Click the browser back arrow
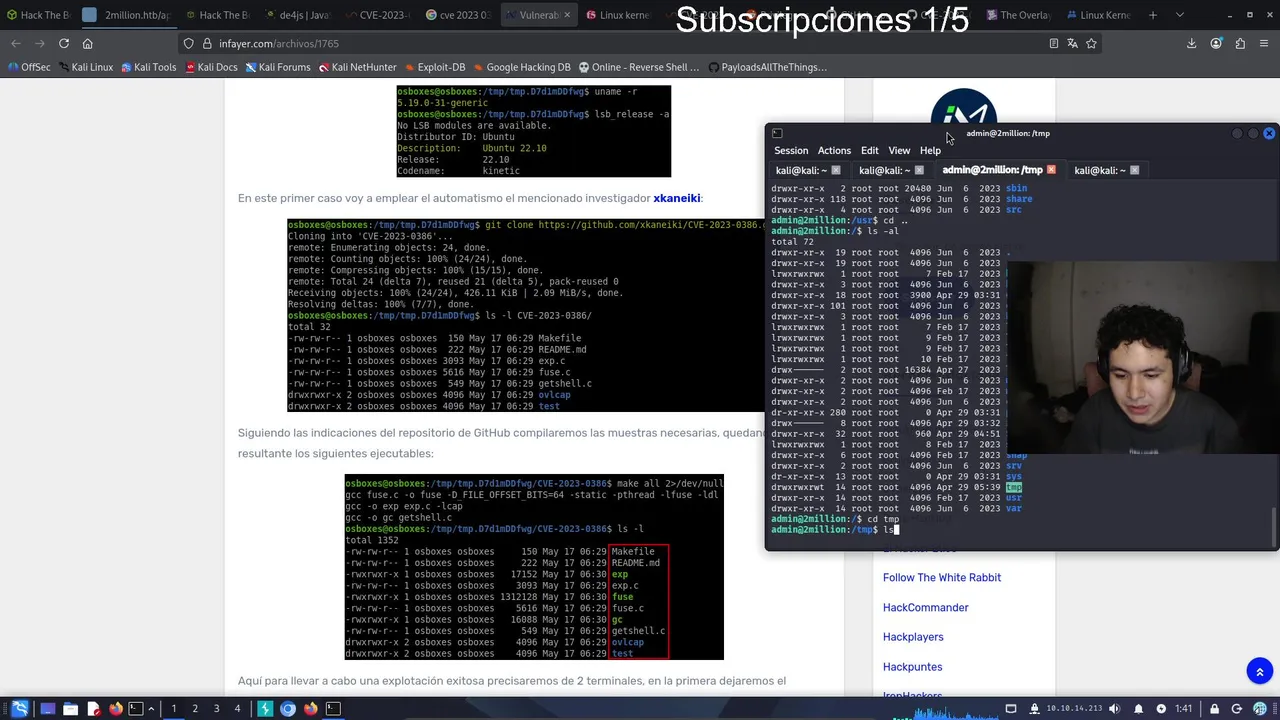The height and width of the screenshot is (720, 1280). coord(16,43)
